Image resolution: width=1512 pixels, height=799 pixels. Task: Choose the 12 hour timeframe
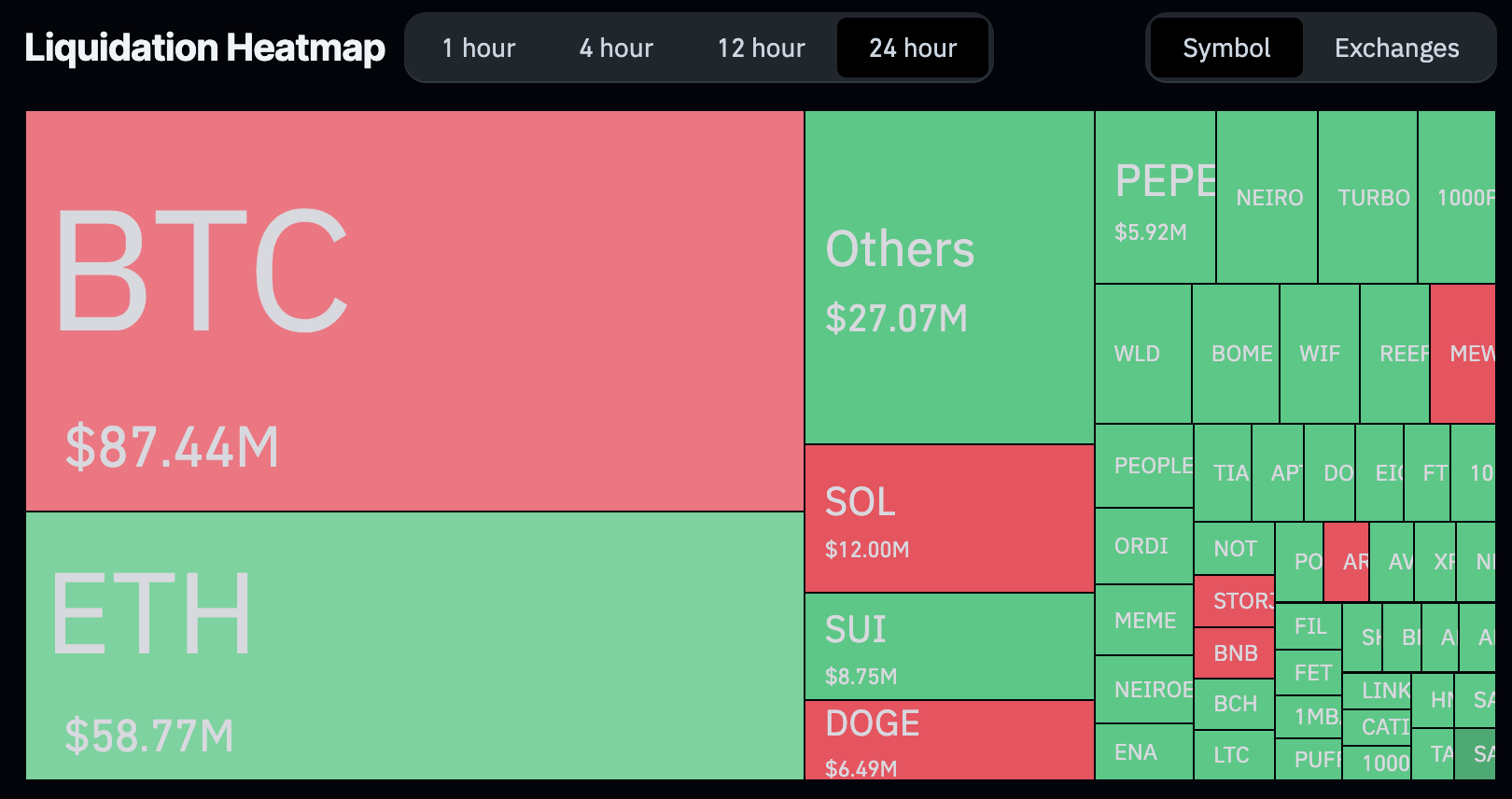pos(761,48)
